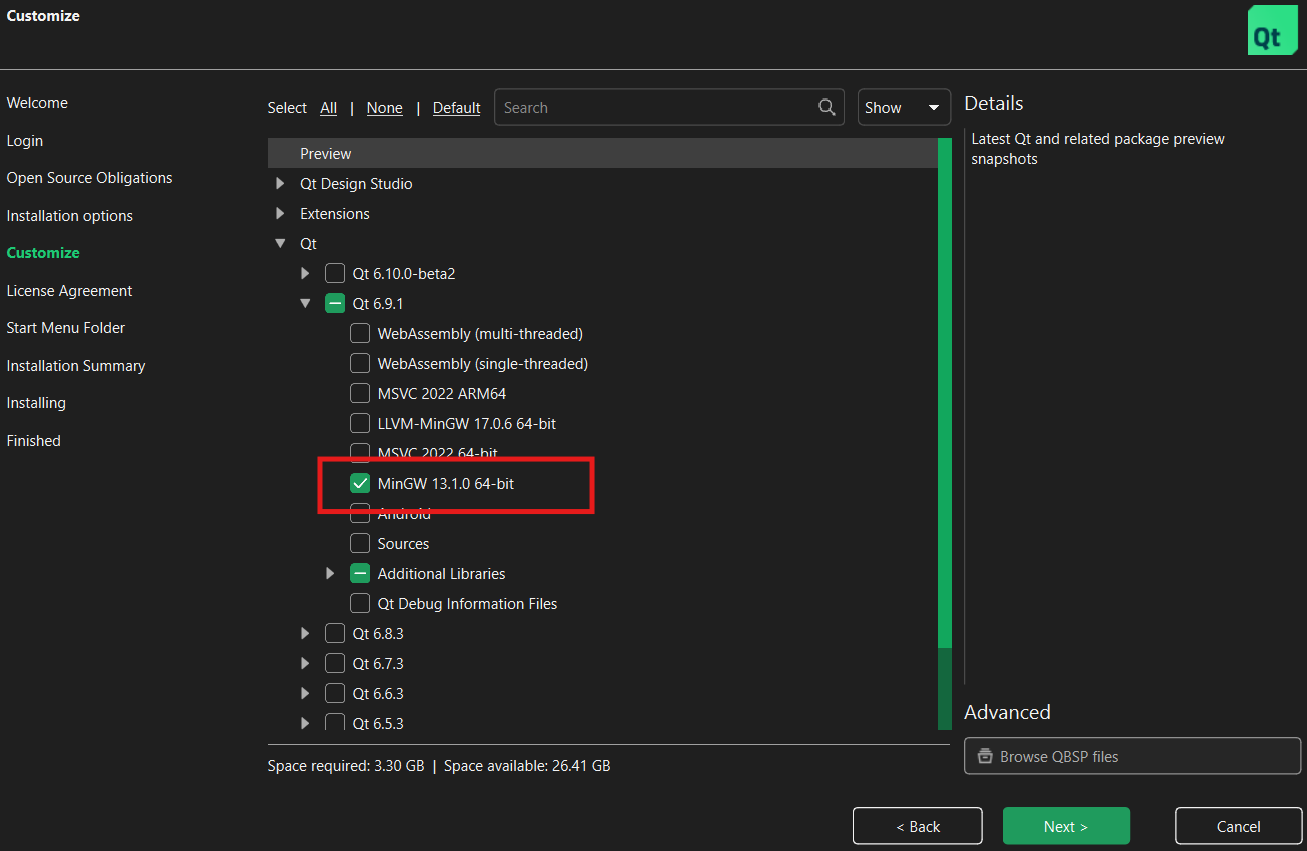Screen dimensions: 1307x851
Task: Tick the Qt 6.6.3 checkbox
Action: pos(335,693)
